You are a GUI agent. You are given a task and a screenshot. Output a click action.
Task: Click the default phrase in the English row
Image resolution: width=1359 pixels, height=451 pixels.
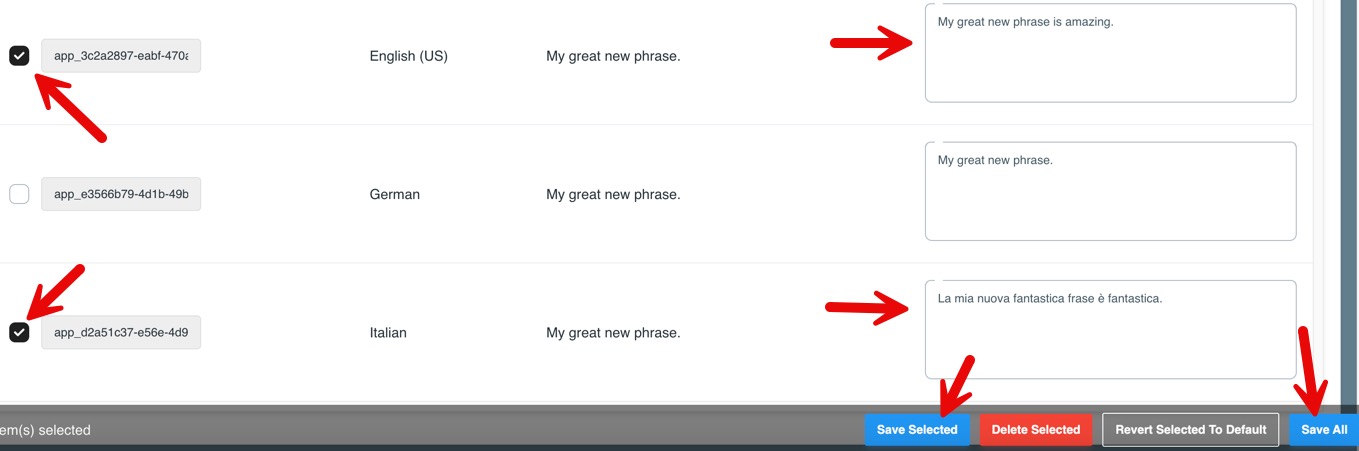point(613,56)
